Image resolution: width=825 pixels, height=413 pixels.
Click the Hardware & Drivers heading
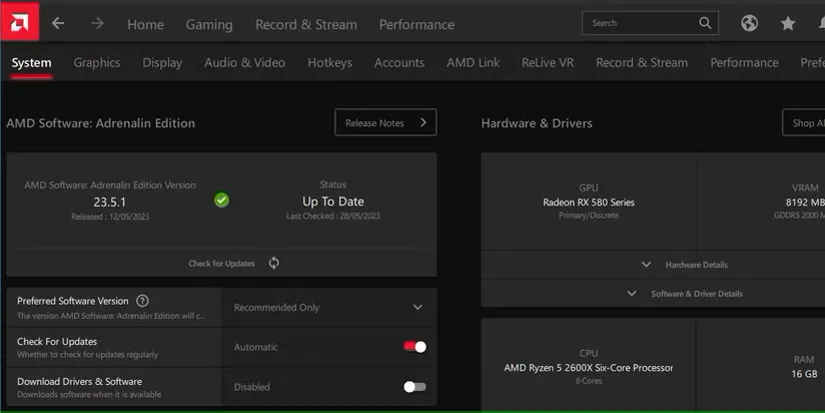537,123
